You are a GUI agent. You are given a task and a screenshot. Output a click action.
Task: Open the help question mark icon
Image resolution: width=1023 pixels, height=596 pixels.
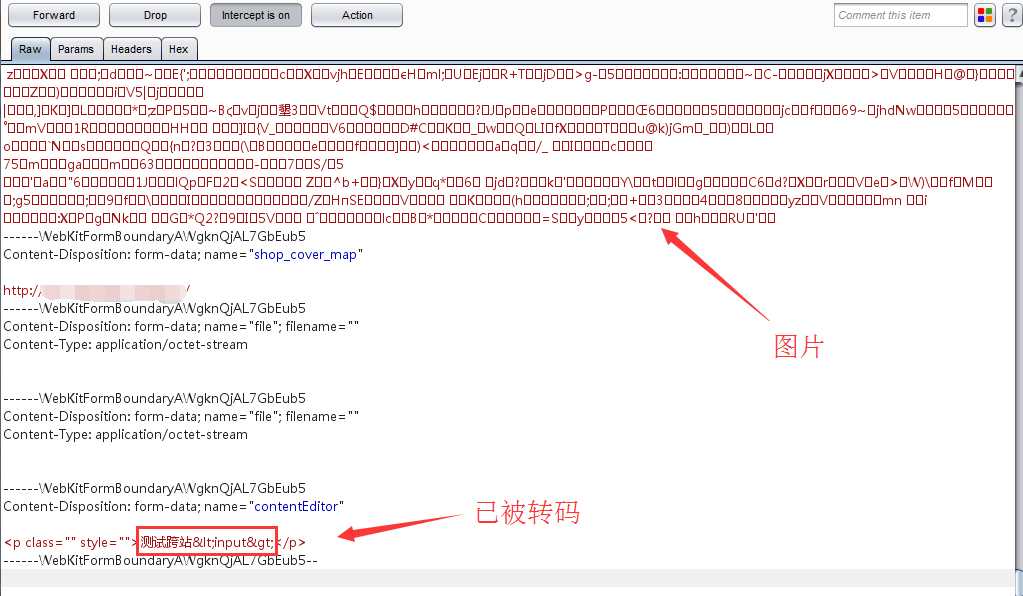[1011, 15]
